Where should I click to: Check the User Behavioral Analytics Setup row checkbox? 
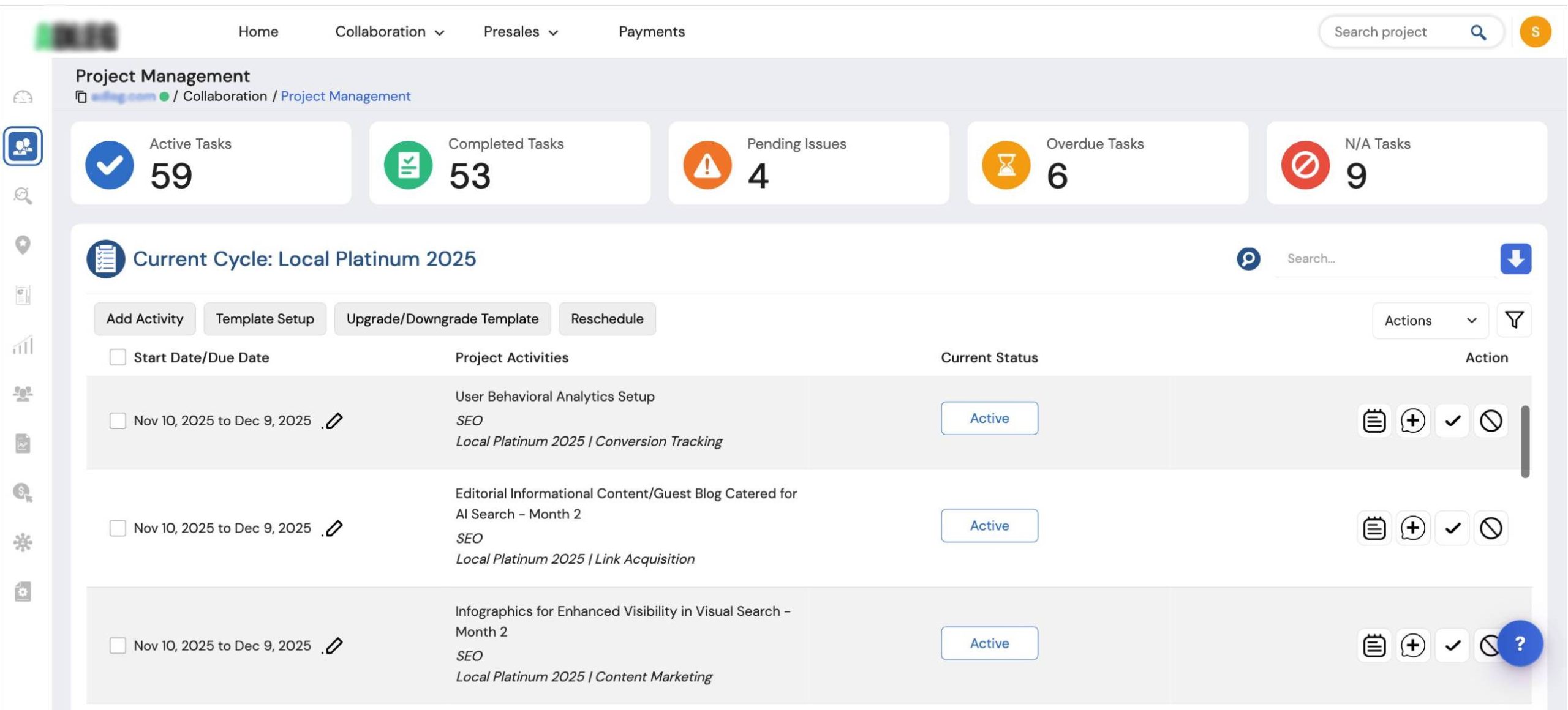point(118,421)
